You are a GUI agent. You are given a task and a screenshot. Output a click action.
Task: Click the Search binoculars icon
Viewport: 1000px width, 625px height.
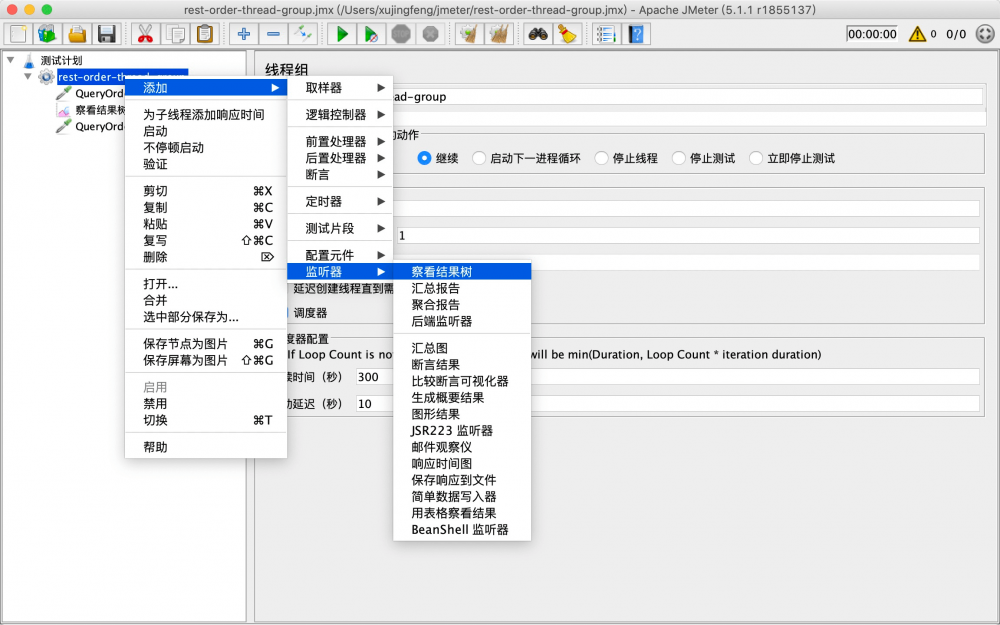[x=537, y=33]
